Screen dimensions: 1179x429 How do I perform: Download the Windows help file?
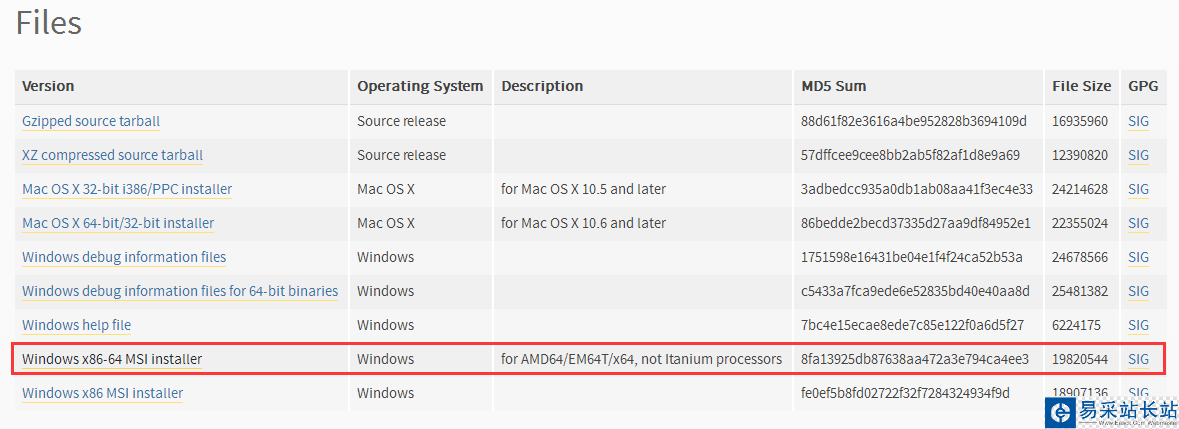point(76,325)
